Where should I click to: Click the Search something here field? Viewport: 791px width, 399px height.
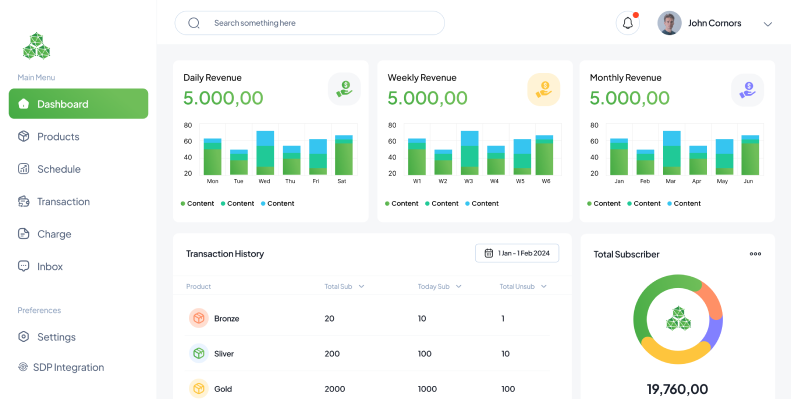coord(310,23)
